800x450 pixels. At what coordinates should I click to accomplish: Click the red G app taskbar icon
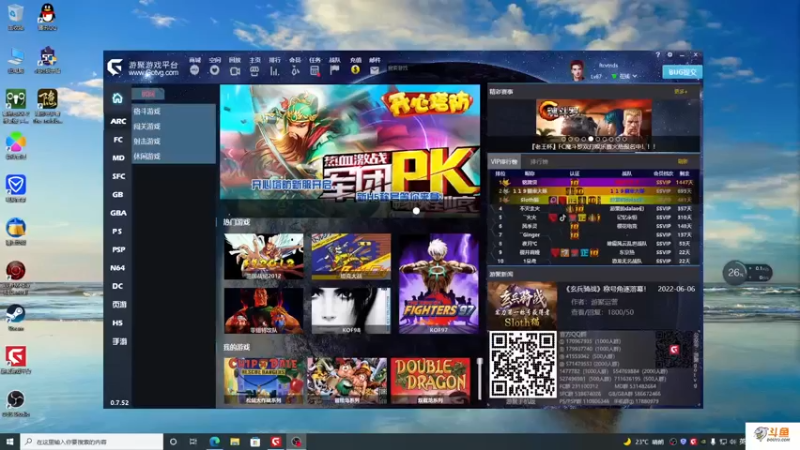click(276, 441)
